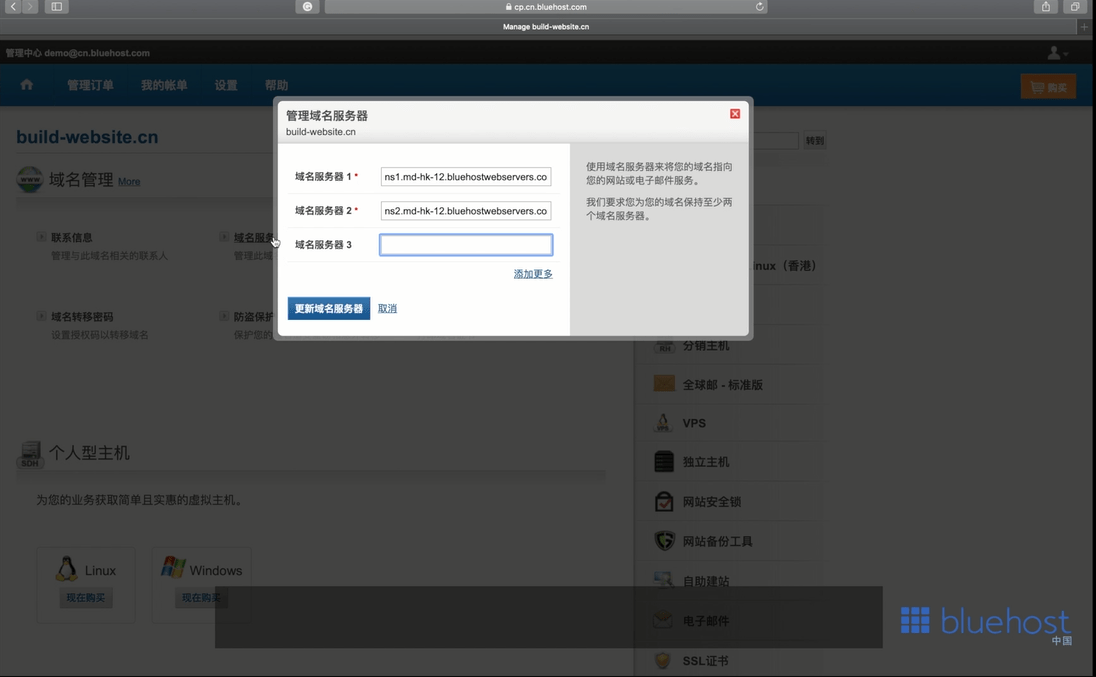Click the 域名服务器 1 input field
This screenshot has height=677, width=1096.
click(x=466, y=177)
